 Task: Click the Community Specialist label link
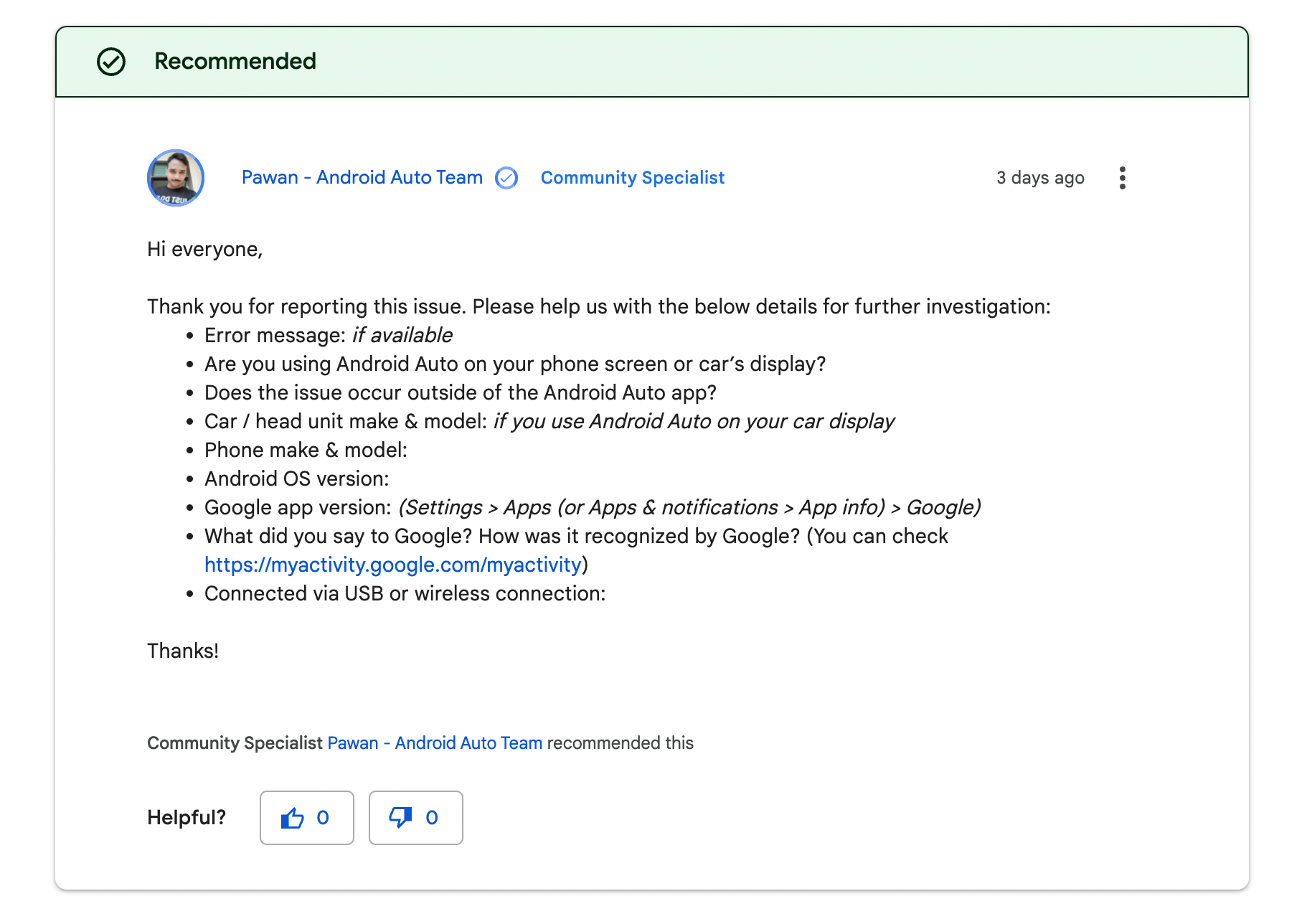[633, 177]
